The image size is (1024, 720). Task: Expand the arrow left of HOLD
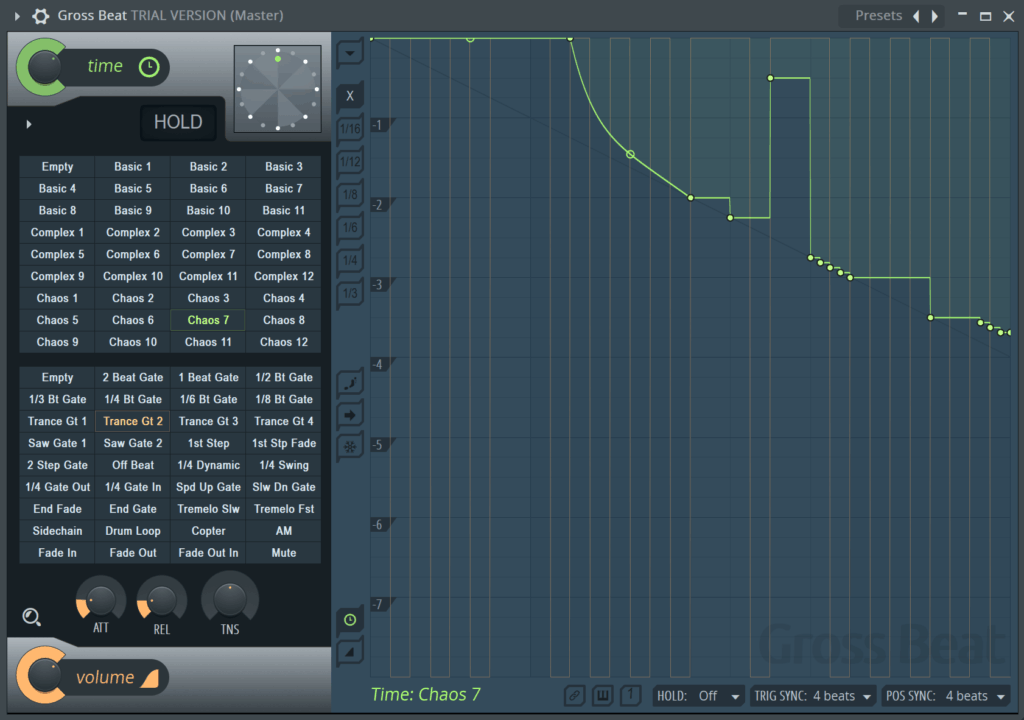[29, 124]
